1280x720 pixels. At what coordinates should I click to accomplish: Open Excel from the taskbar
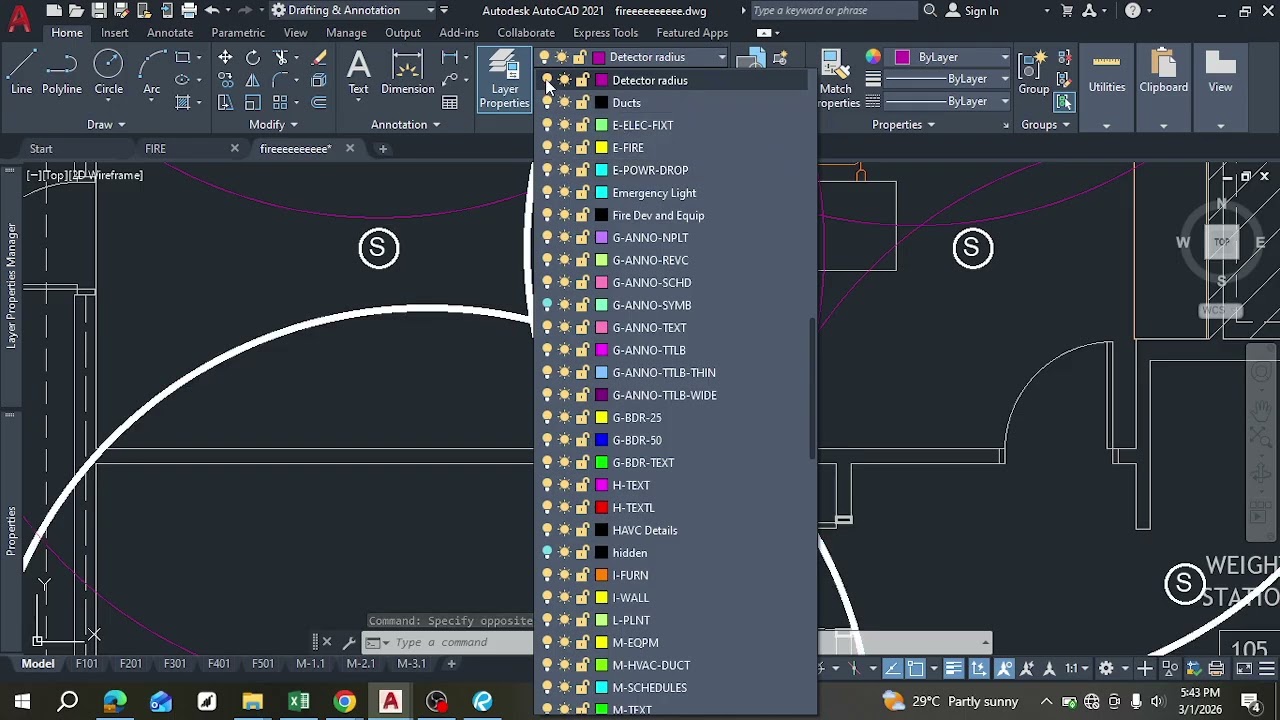tap(299, 701)
